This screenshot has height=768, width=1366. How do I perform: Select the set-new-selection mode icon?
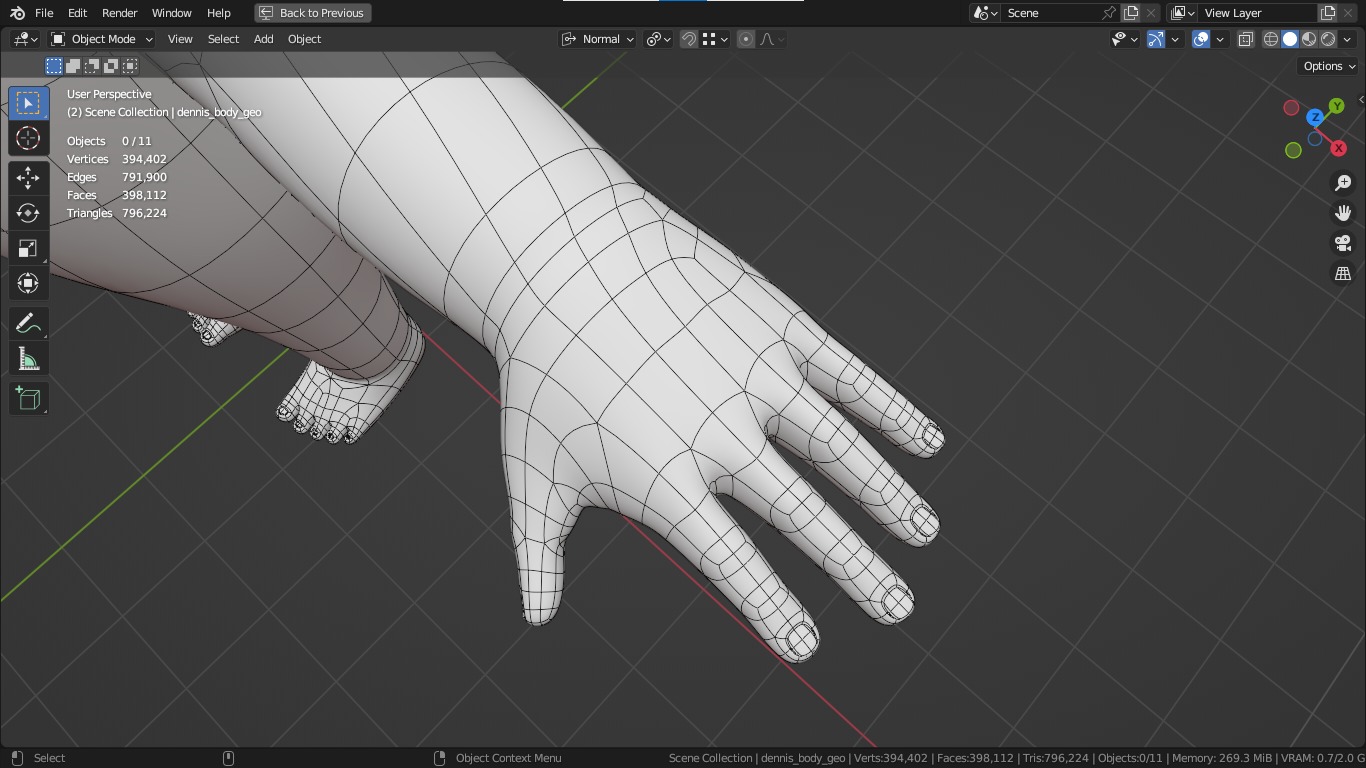(54, 66)
